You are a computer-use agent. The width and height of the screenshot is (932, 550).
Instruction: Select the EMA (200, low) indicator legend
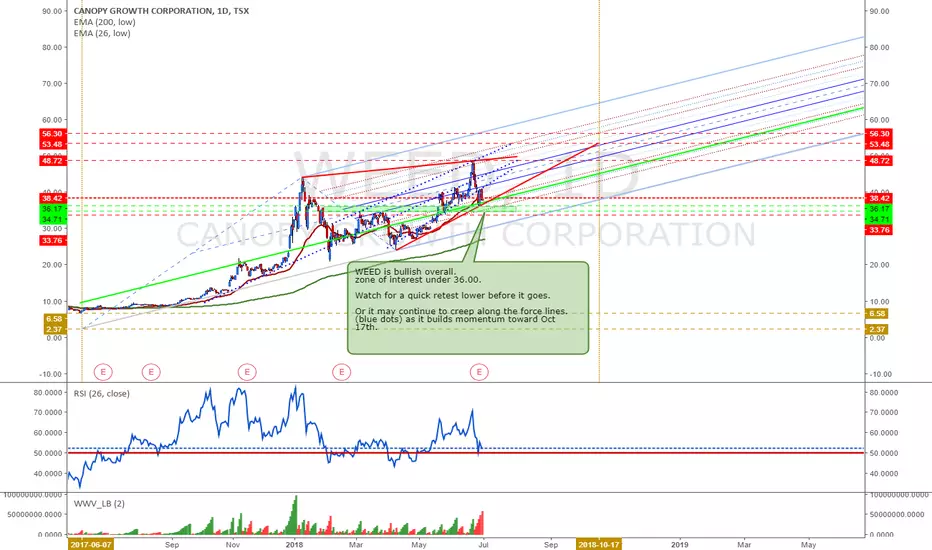(x=105, y=22)
